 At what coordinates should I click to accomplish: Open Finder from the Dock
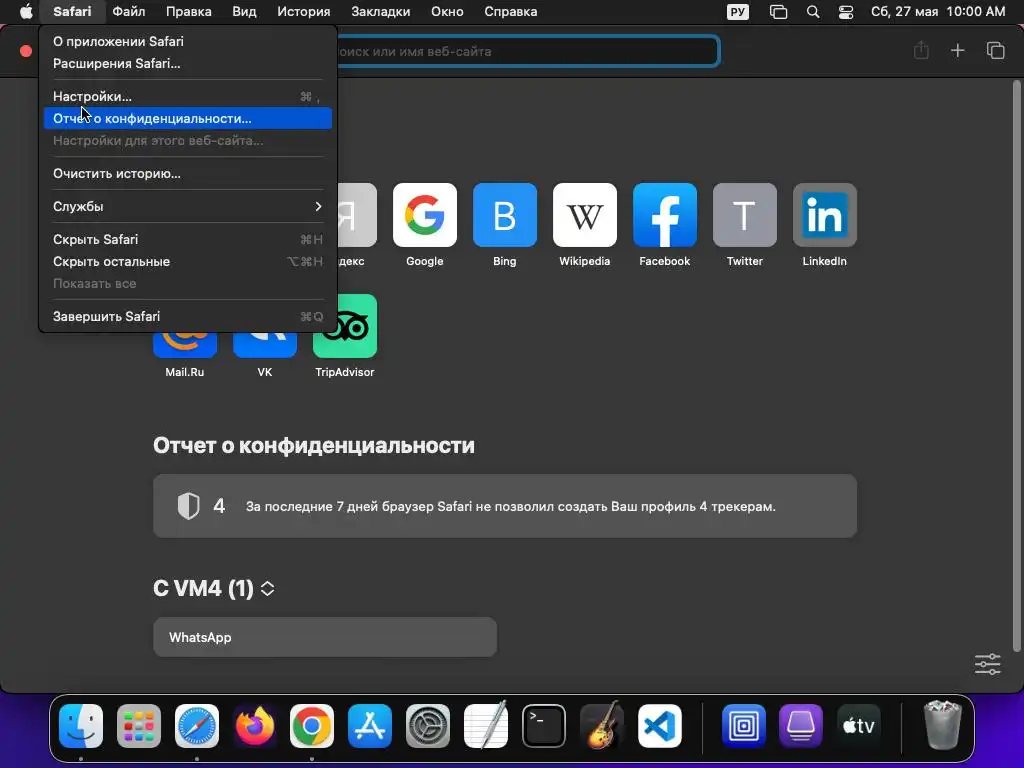tap(81, 726)
